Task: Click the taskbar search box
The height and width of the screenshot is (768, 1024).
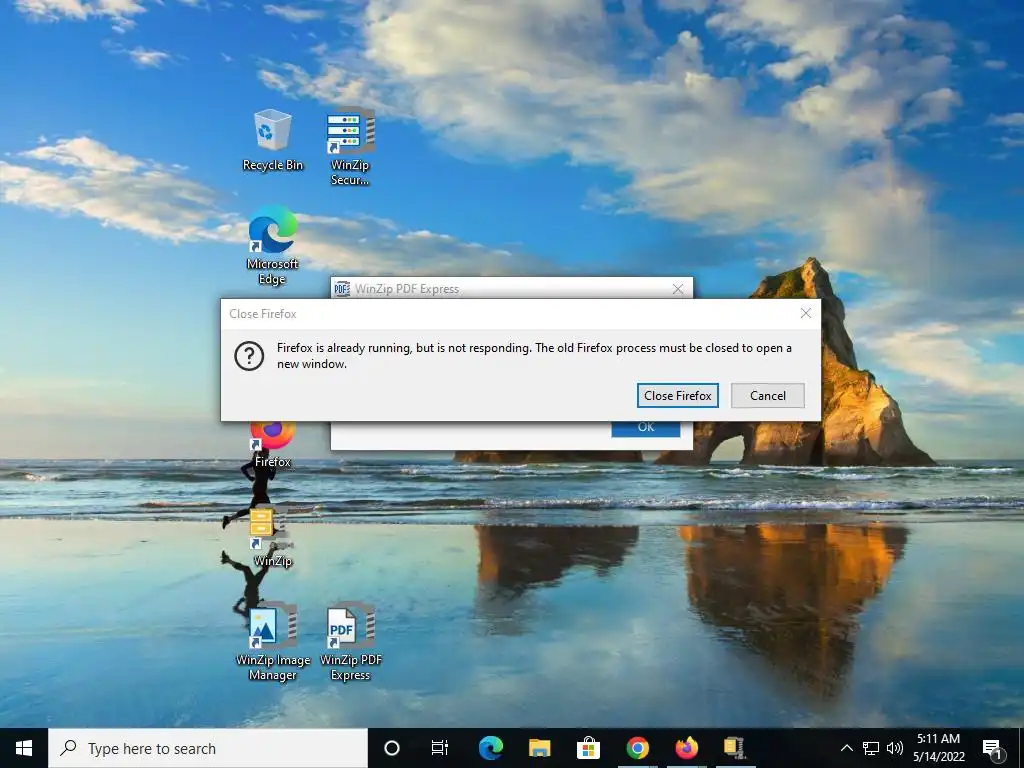Action: (x=208, y=748)
